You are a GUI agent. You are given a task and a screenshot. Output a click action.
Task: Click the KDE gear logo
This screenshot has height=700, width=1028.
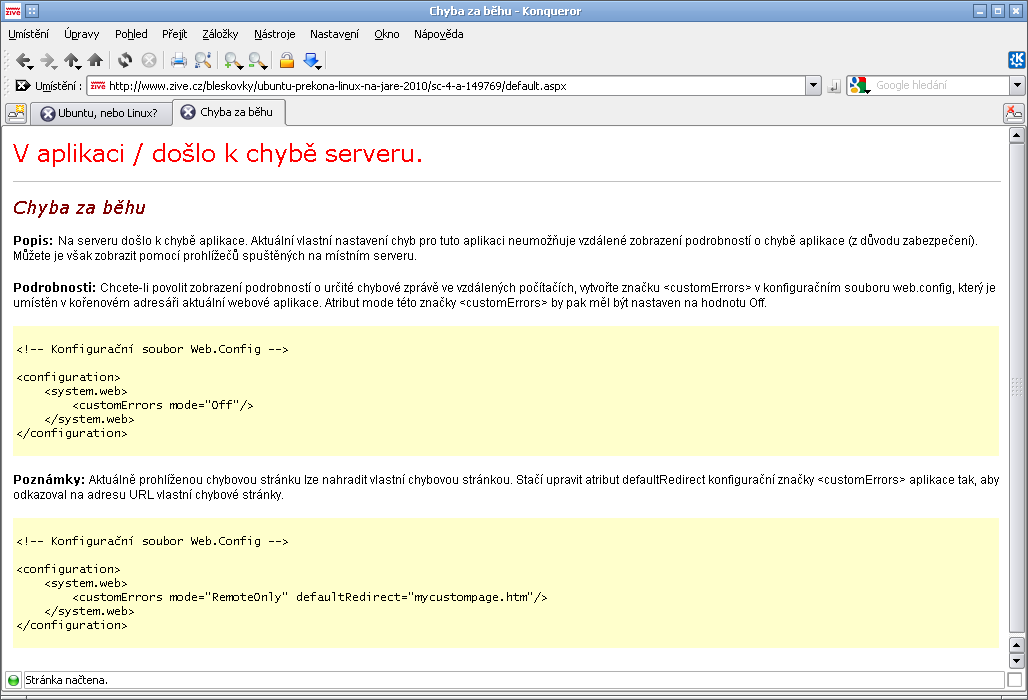1017,60
